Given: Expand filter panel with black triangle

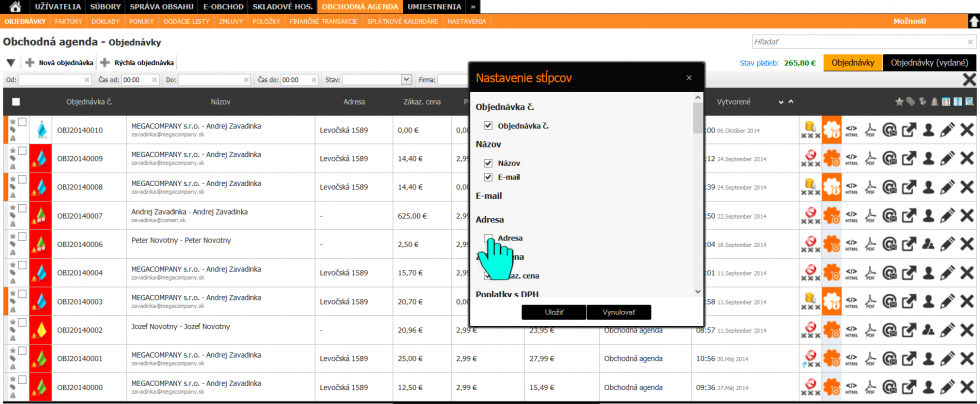Looking at the screenshot, I should click(x=10, y=62).
